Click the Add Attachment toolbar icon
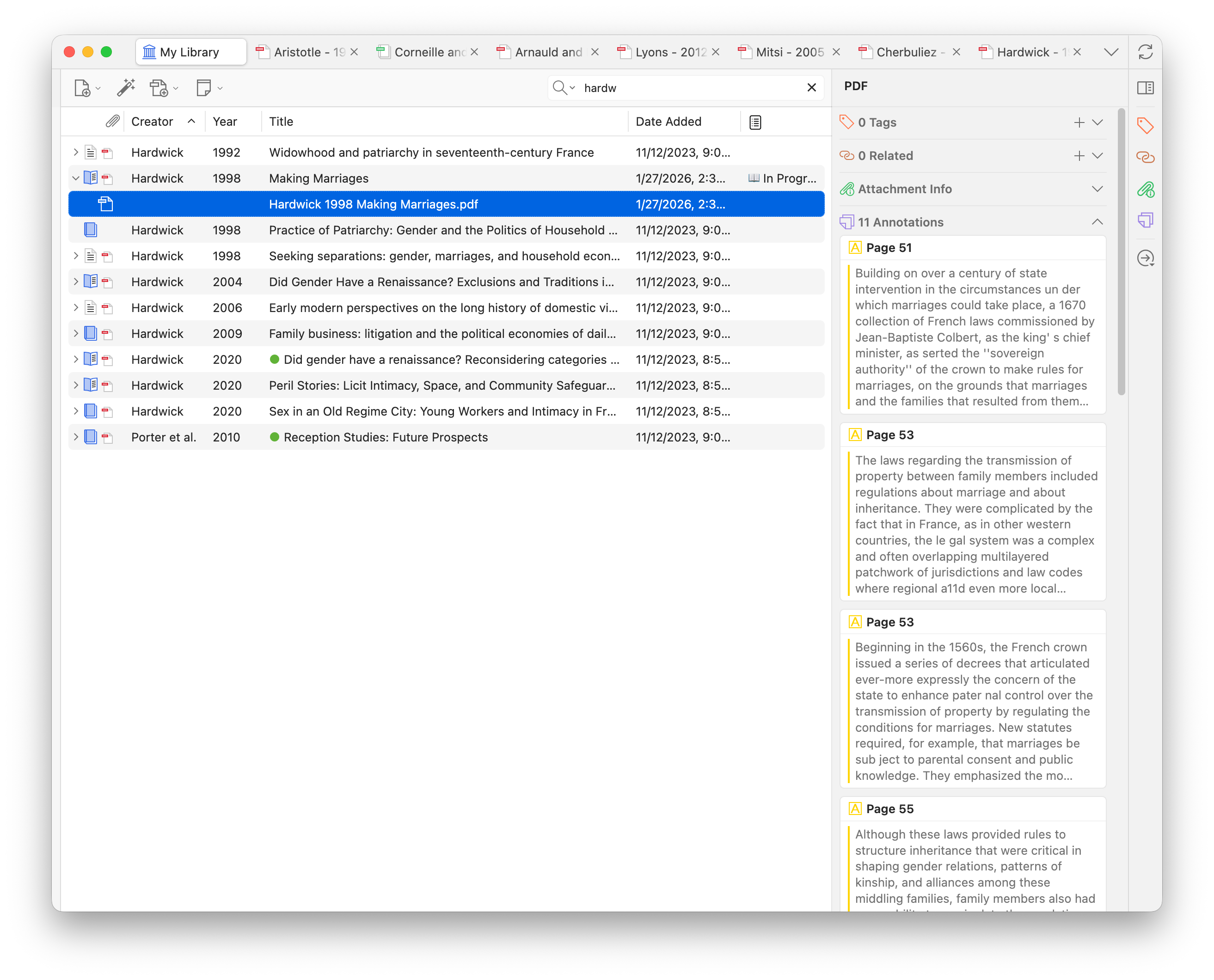Viewport: 1214px width, 980px height. (159, 88)
